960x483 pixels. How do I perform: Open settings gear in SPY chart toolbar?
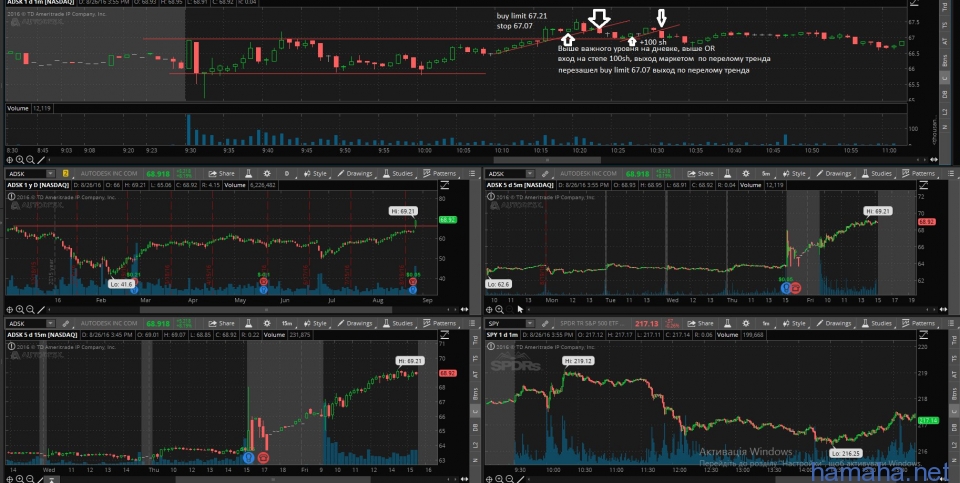(746, 323)
